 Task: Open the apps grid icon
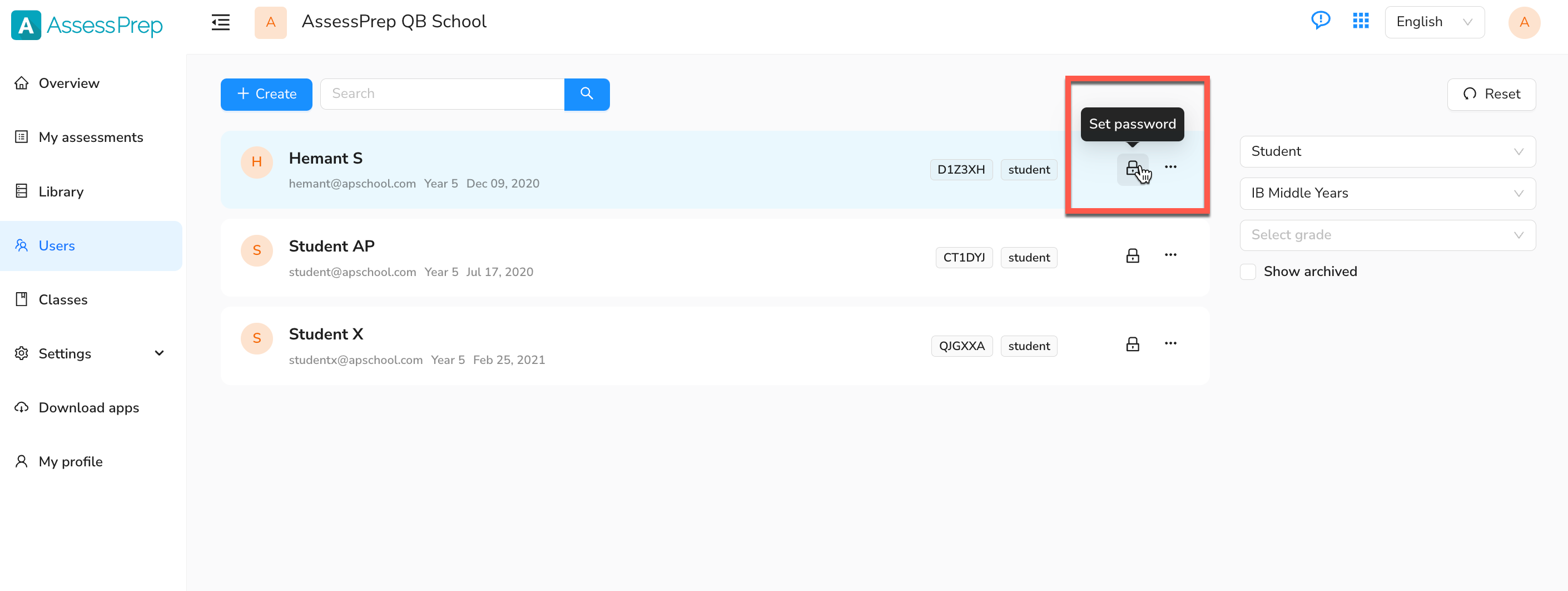[1361, 21]
